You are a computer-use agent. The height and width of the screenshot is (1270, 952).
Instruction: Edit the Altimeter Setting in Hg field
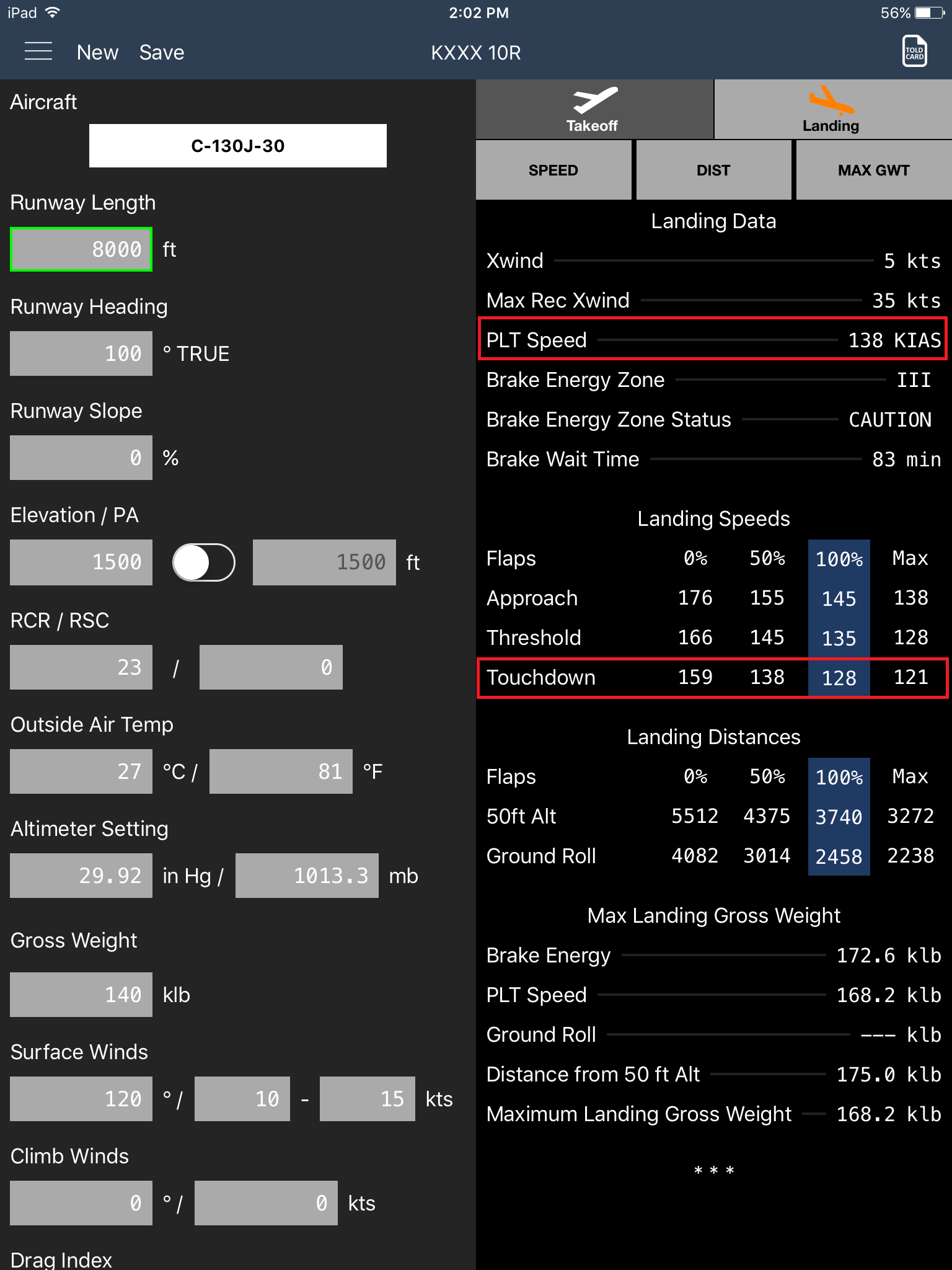click(x=81, y=876)
